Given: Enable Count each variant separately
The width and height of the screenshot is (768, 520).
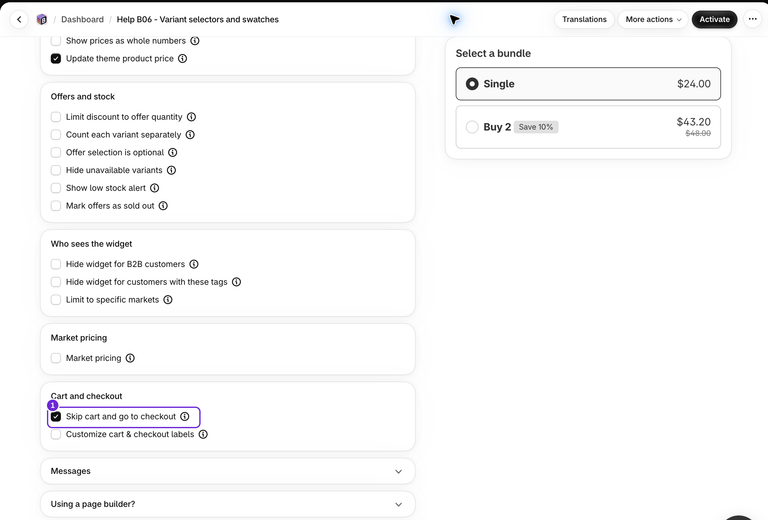Looking at the screenshot, I should pos(56,135).
